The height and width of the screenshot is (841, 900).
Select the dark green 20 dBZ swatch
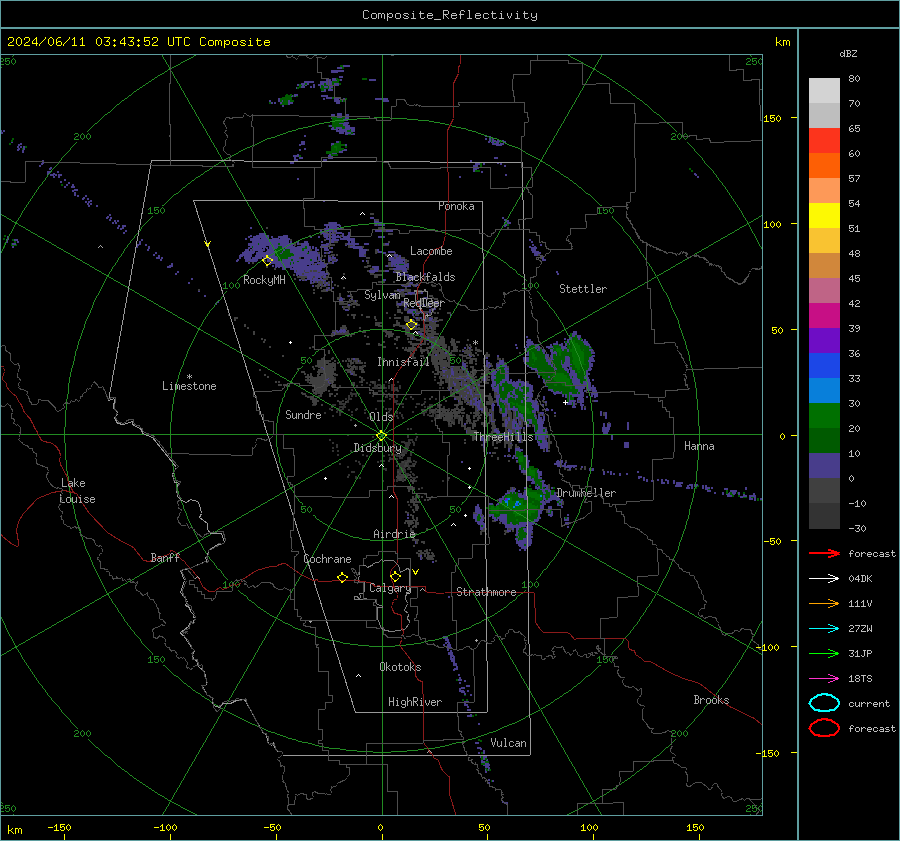tap(824, 441)
